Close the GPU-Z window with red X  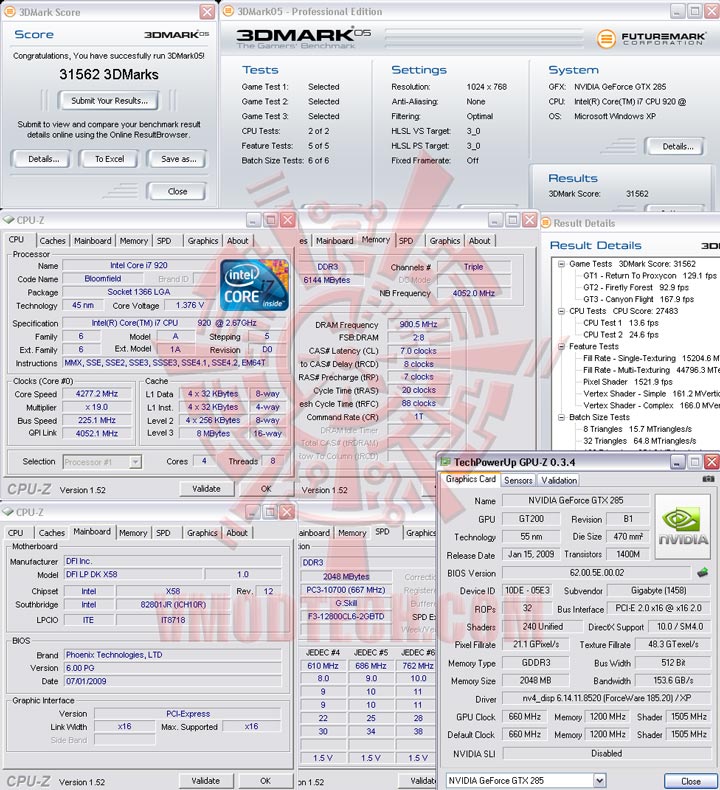pos(711,462)
